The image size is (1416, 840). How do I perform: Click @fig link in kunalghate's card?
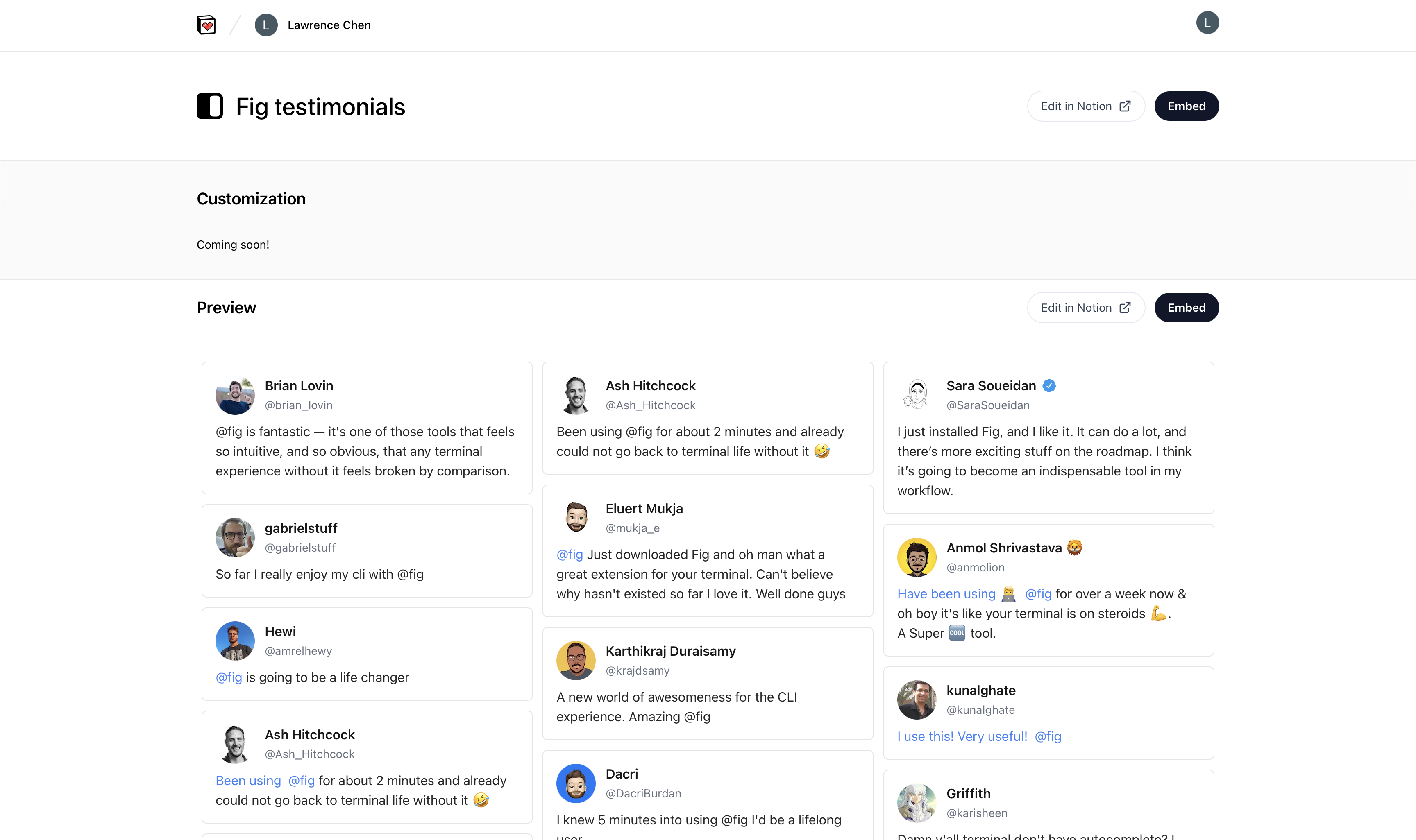1048,736
